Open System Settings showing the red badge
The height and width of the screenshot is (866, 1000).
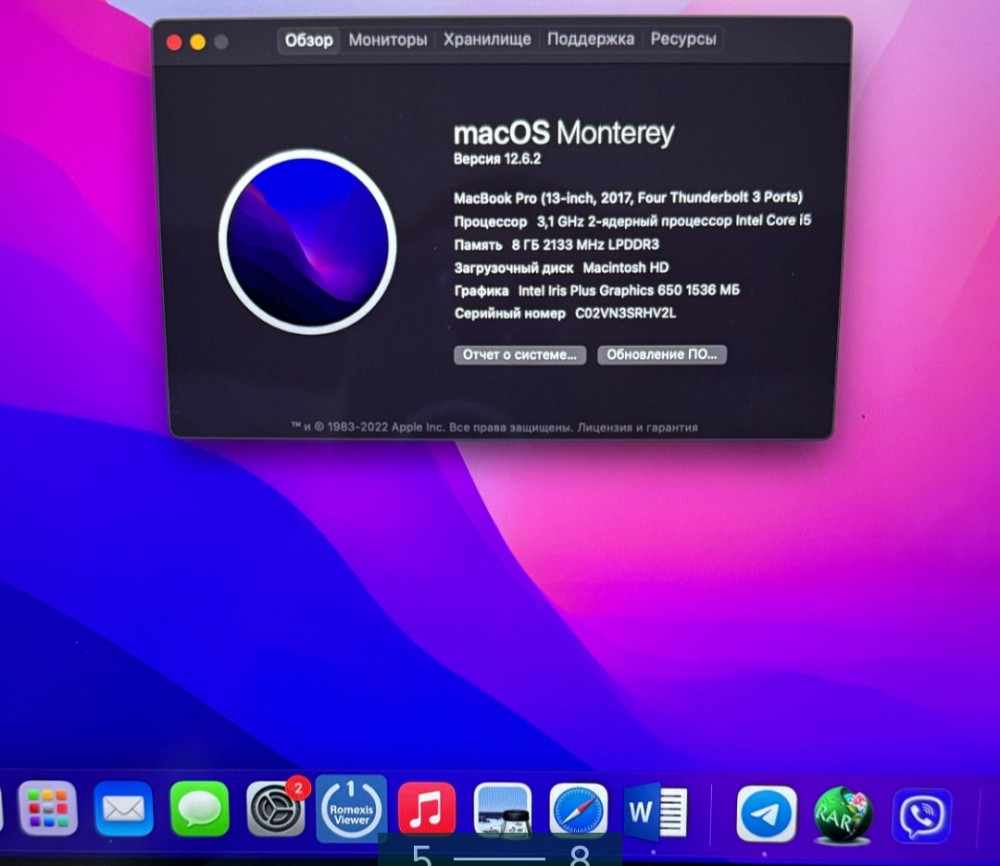(273, 811)
